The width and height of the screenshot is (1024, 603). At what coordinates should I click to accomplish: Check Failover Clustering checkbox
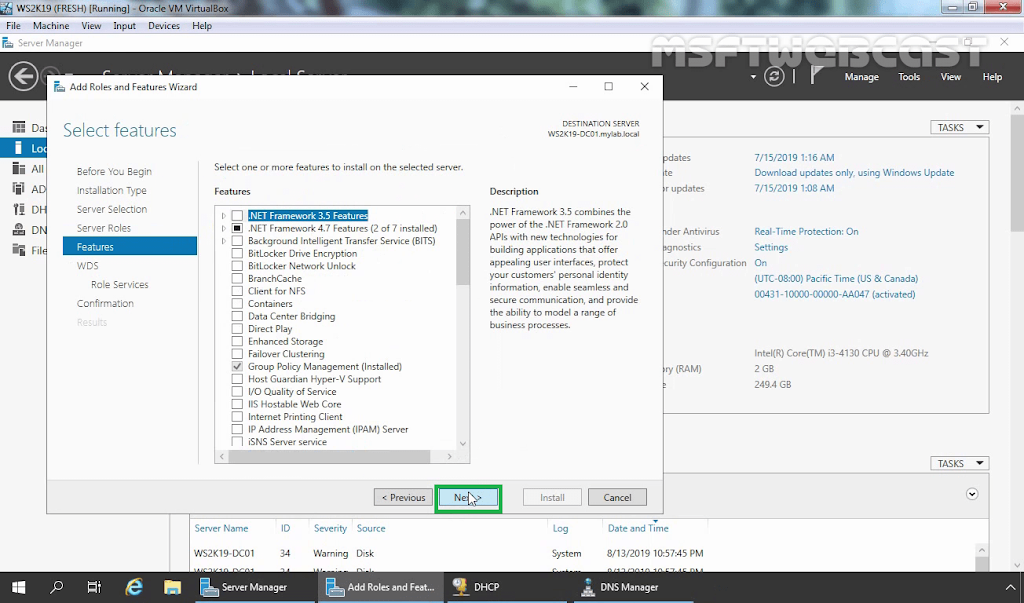(x=237, y=354)
